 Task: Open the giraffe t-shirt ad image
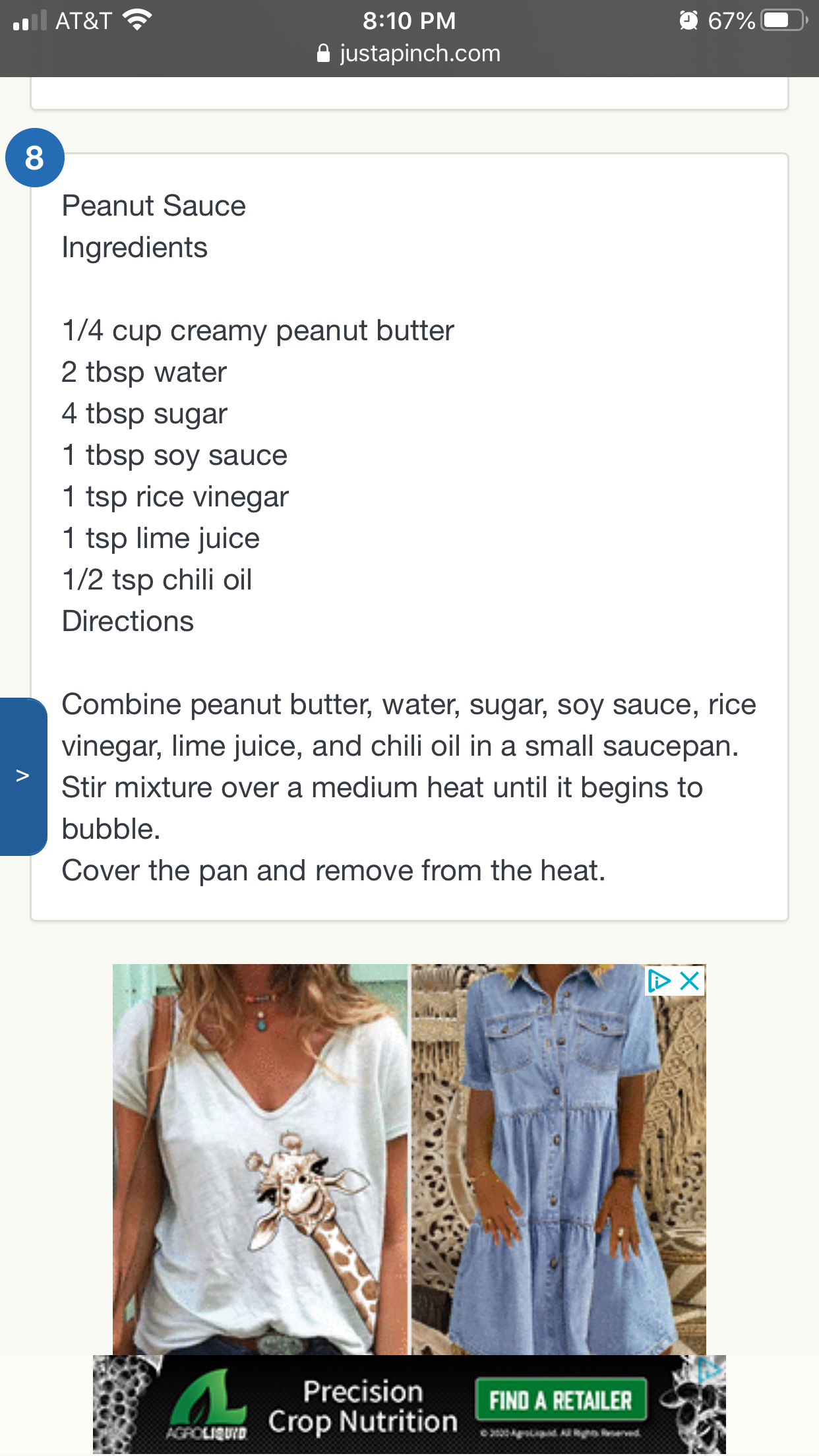tap(260, 1159)
